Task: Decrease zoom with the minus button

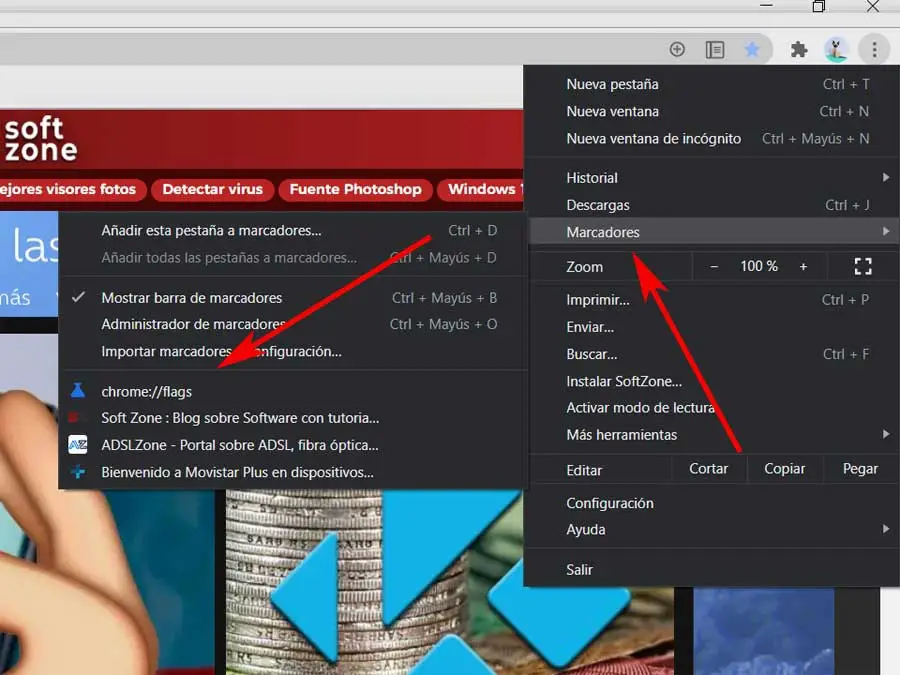Action: pos(714,266)
